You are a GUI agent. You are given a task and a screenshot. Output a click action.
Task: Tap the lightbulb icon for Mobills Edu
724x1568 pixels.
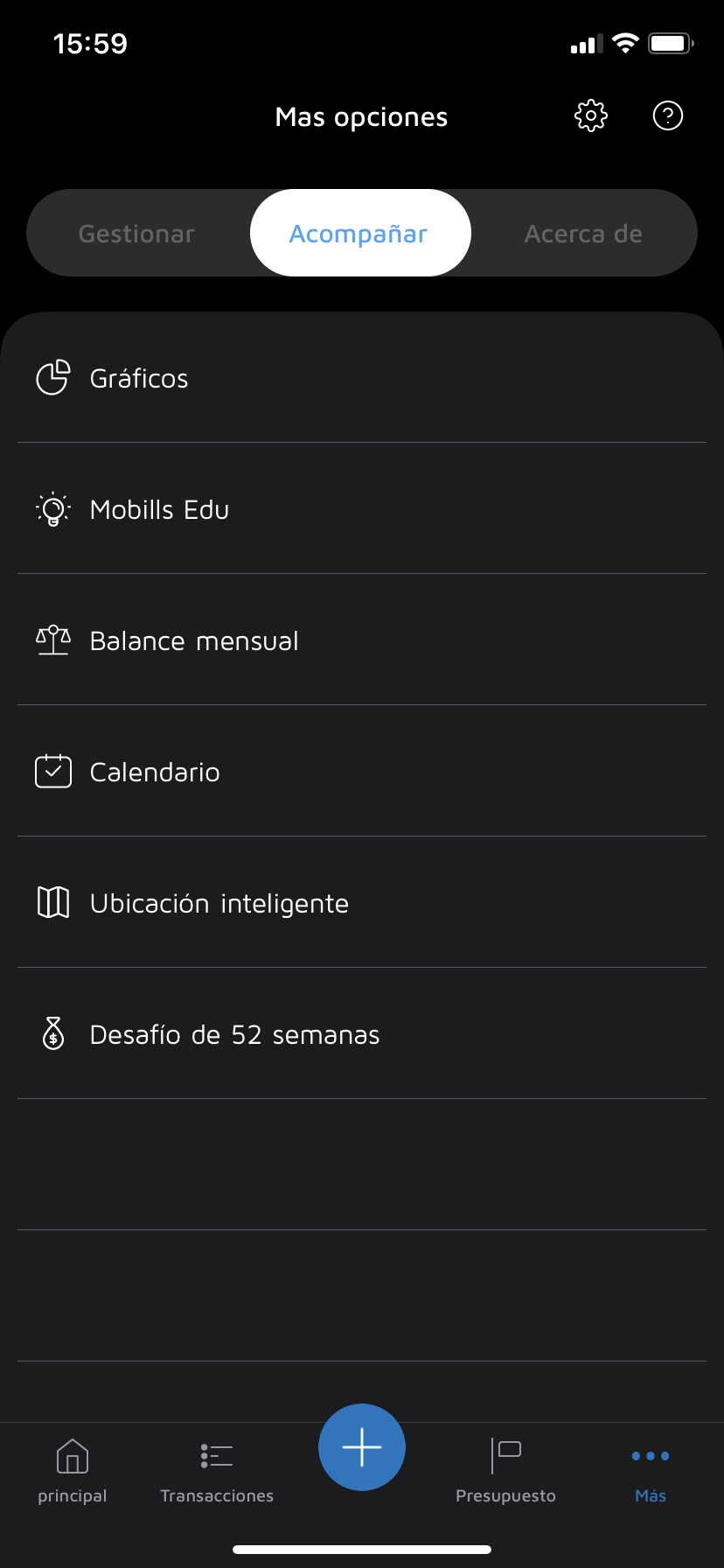point(52,509)
